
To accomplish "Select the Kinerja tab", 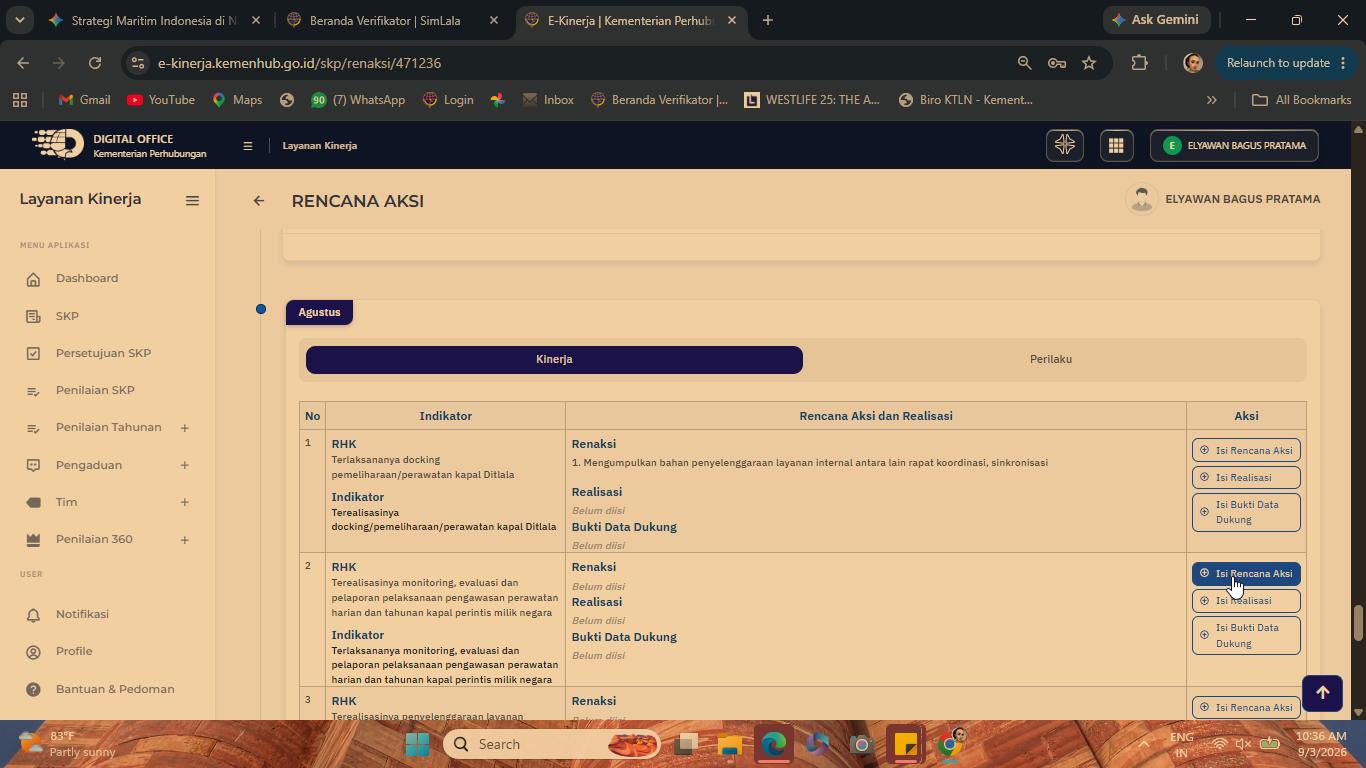I will 554,360.
